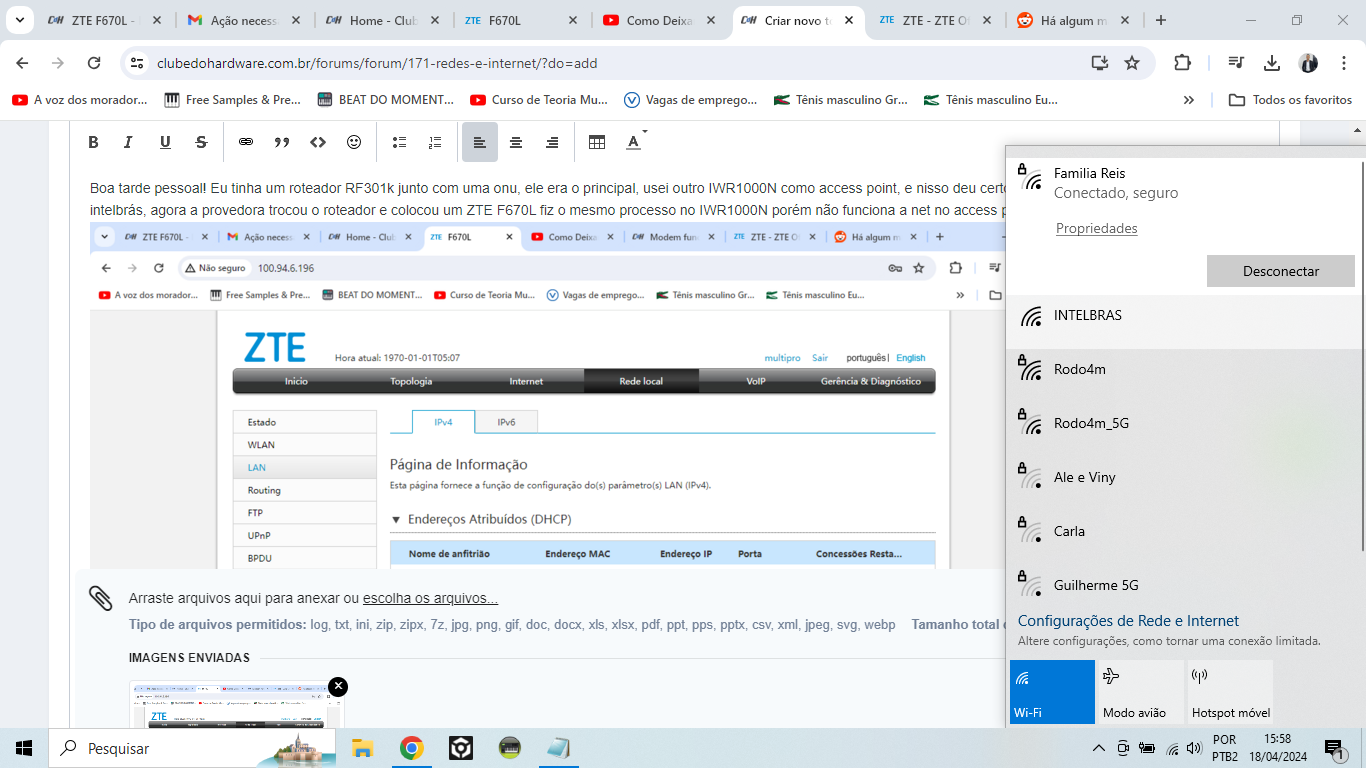
Task: Toggle the Wi-Fi quick action tile
Action: tap(1052, 692)
